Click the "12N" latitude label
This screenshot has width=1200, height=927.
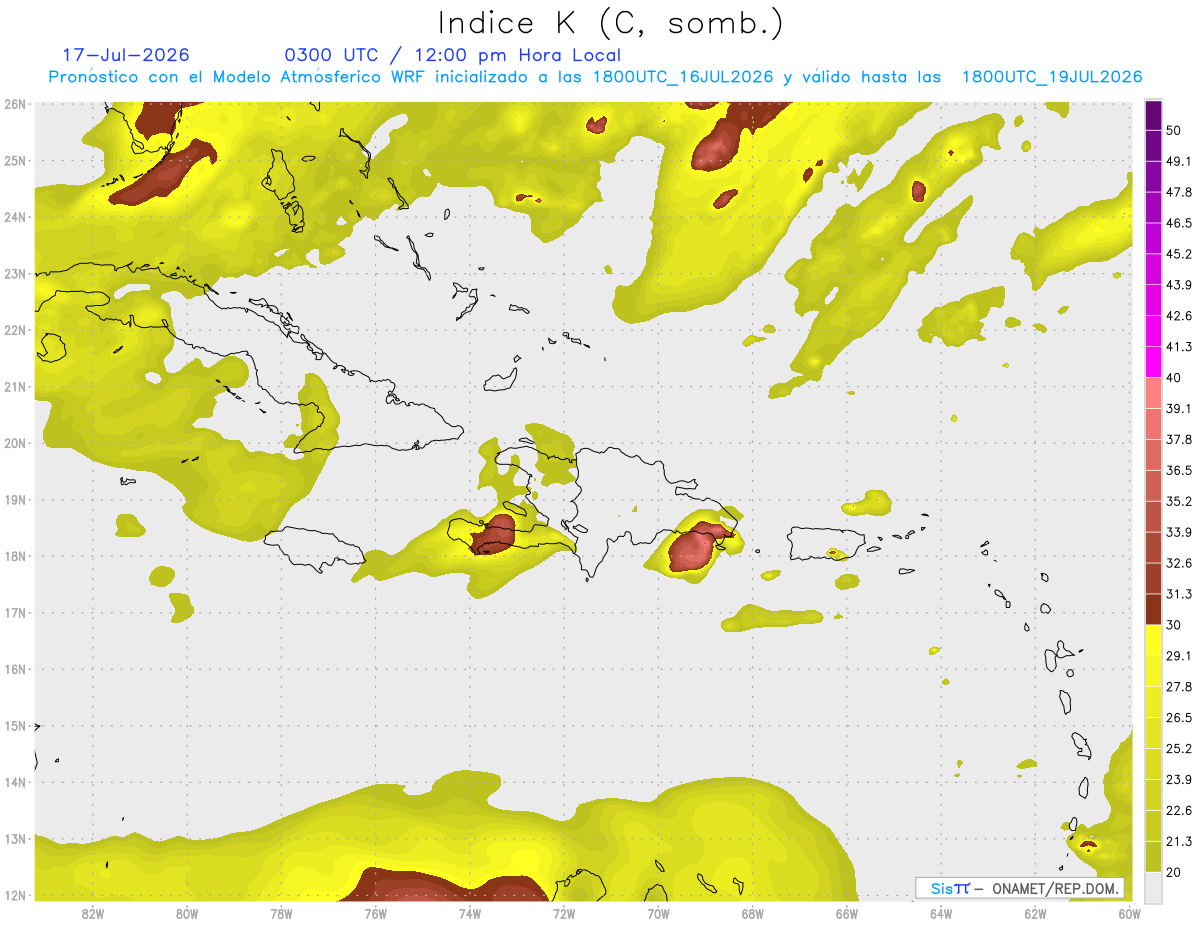click(14, 895)
